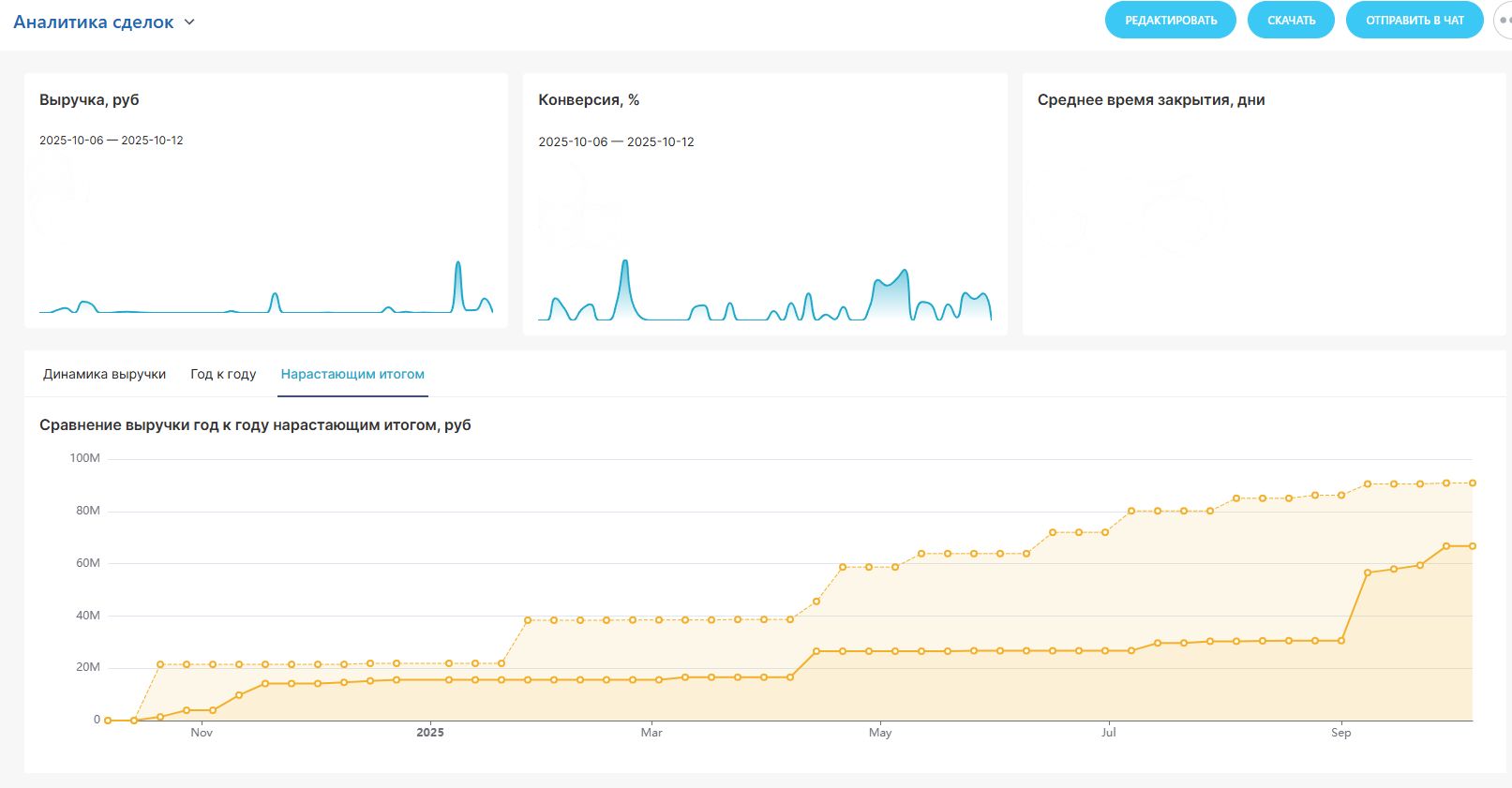Click the 2025 label on the chart axis
1512x788 pixels.
tap(430, 733)
